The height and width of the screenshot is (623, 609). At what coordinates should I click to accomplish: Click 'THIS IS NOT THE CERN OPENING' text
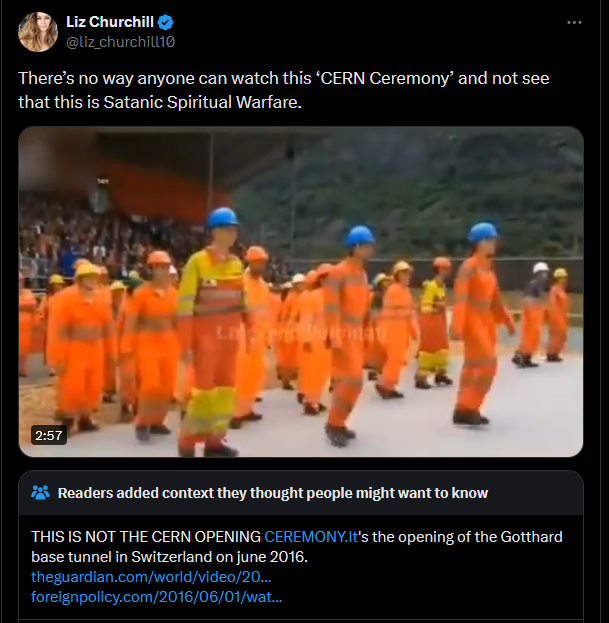146,537
